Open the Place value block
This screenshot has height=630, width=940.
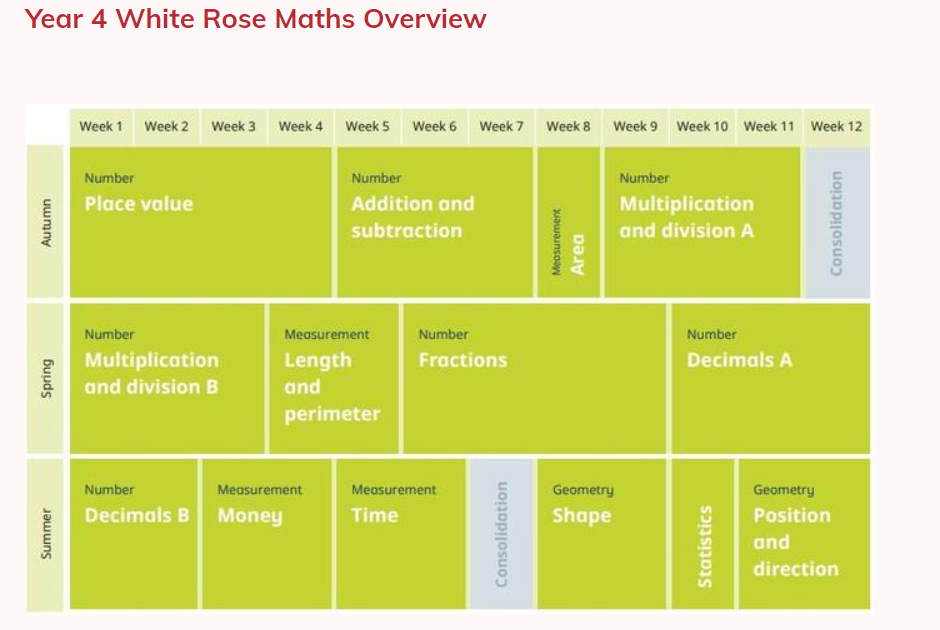tap(200, 223)
